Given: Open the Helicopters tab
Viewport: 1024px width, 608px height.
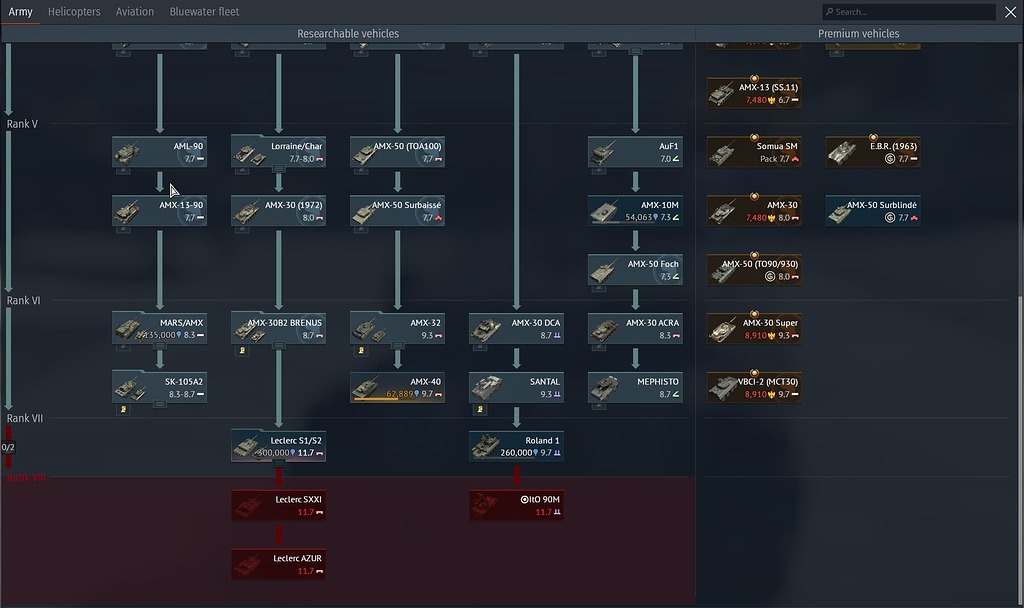Looking at the screenshot, I should pyautogui.click(x=74, y=11).
